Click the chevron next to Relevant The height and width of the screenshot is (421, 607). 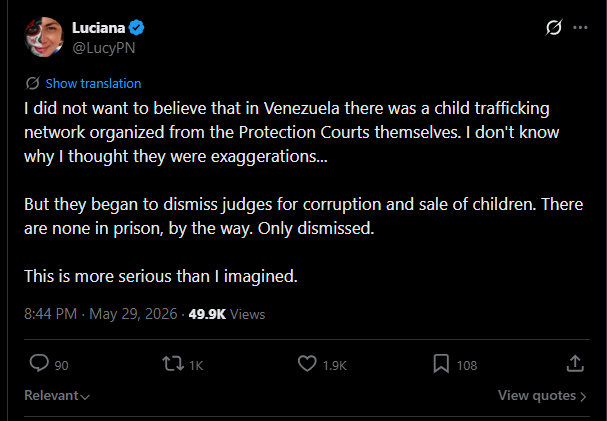(x=86, y=397)
